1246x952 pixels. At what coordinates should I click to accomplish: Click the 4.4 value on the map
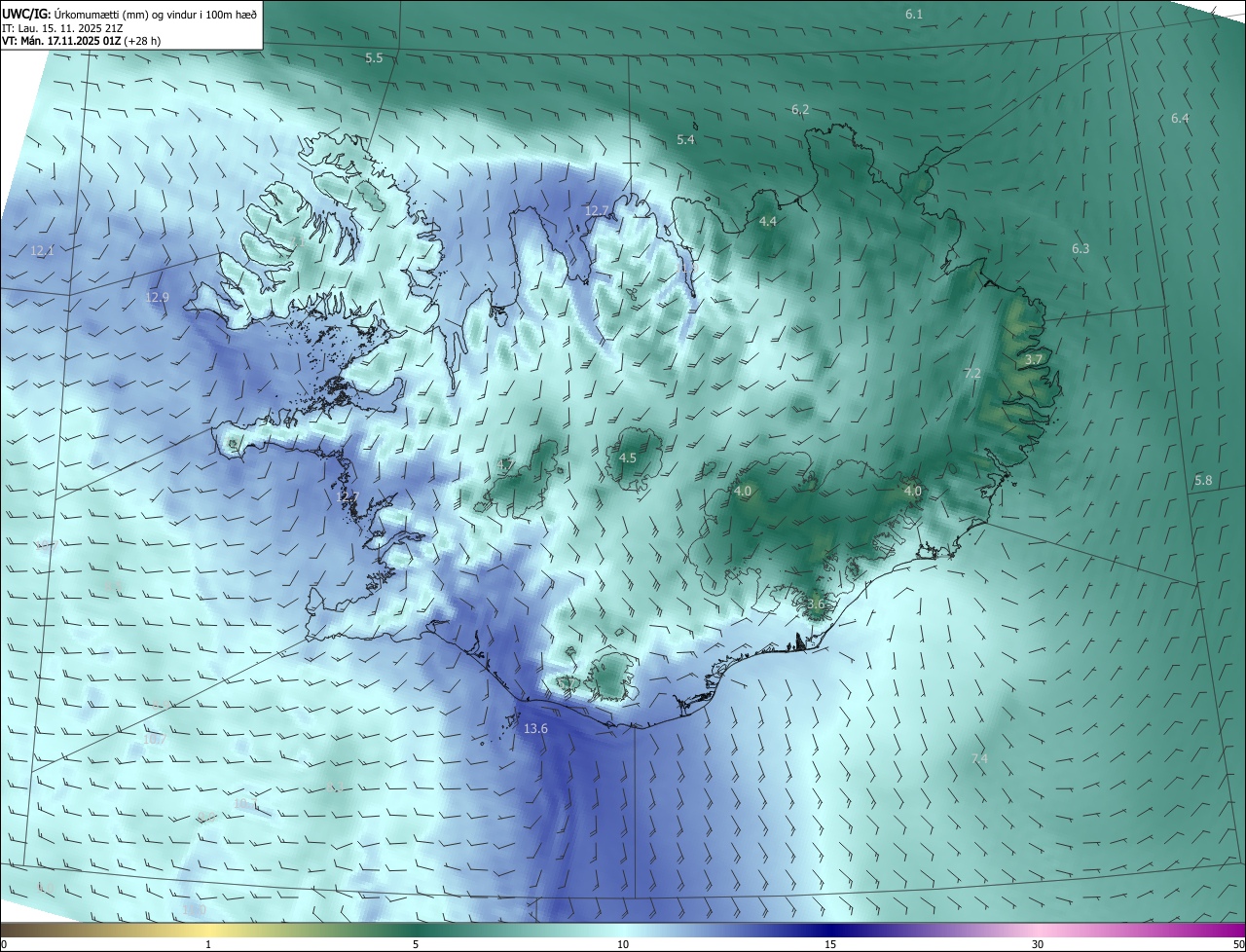point(767,222)
